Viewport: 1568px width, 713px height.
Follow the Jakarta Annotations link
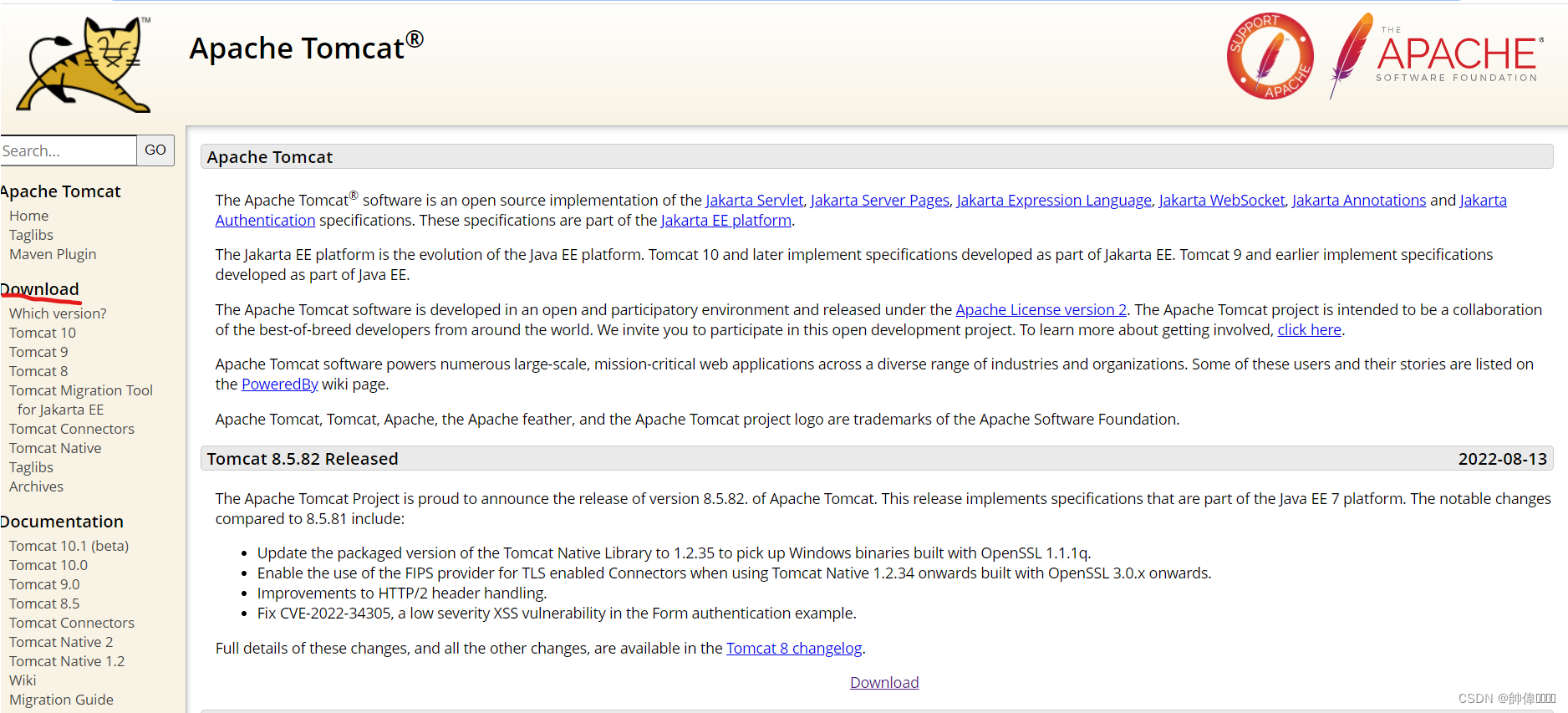point(1359,201)
